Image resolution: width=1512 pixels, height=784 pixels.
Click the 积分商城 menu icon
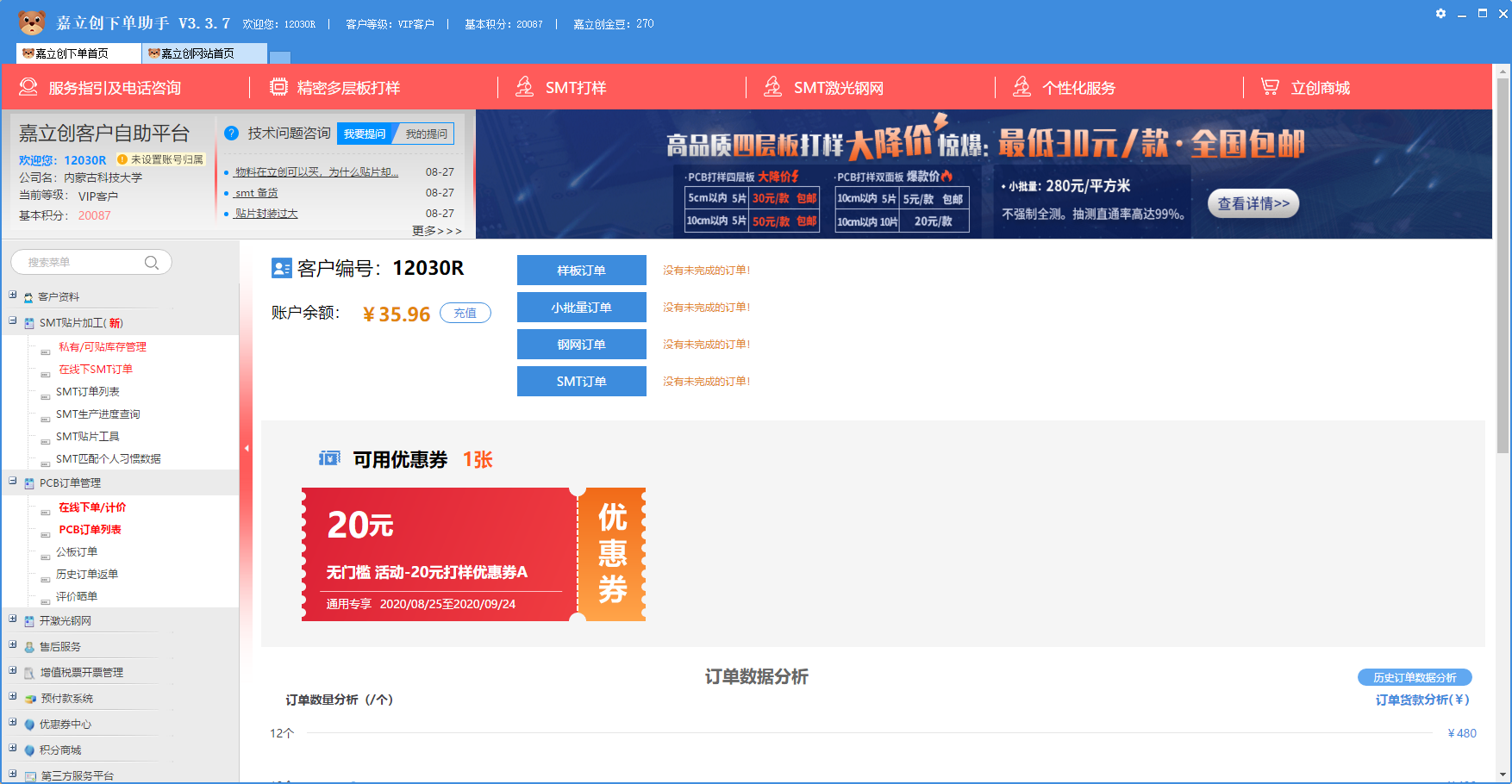click(x=29, y=751)
